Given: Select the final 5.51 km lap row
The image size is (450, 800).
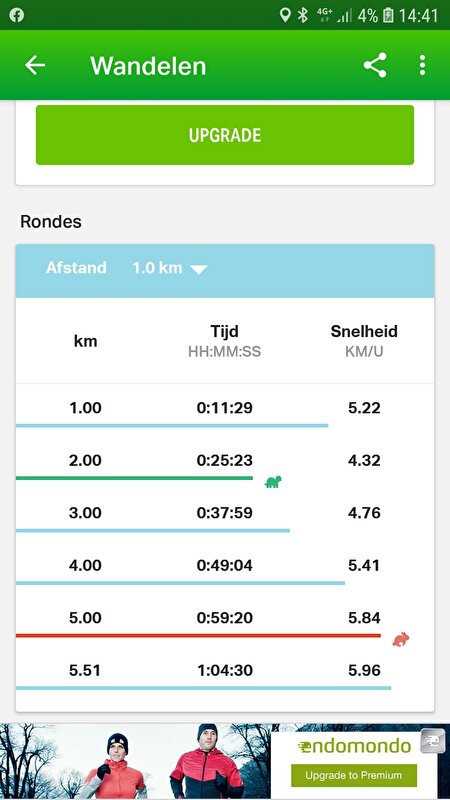Looking at the screenshot, I should [224, 672].
